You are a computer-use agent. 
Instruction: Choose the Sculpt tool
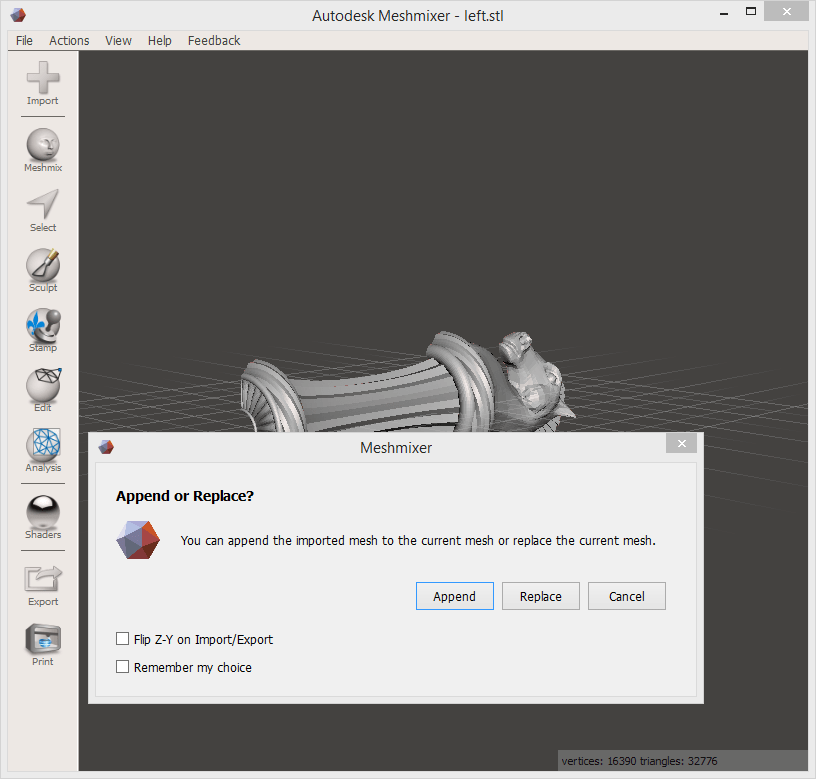[43, 270]
